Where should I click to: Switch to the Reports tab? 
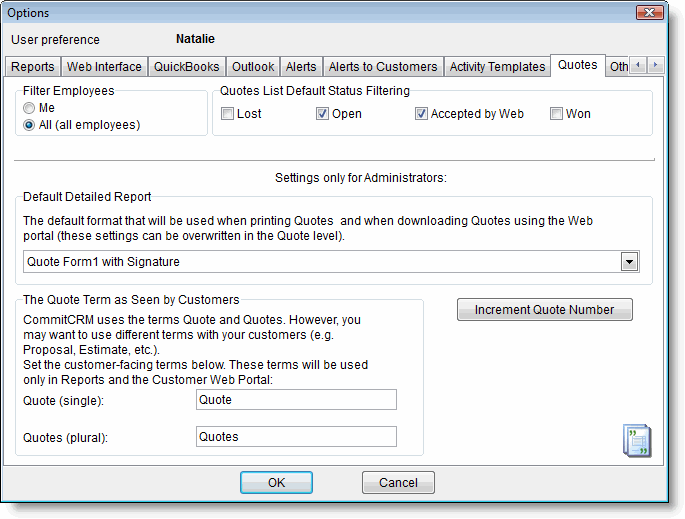(x=33, y=67)
